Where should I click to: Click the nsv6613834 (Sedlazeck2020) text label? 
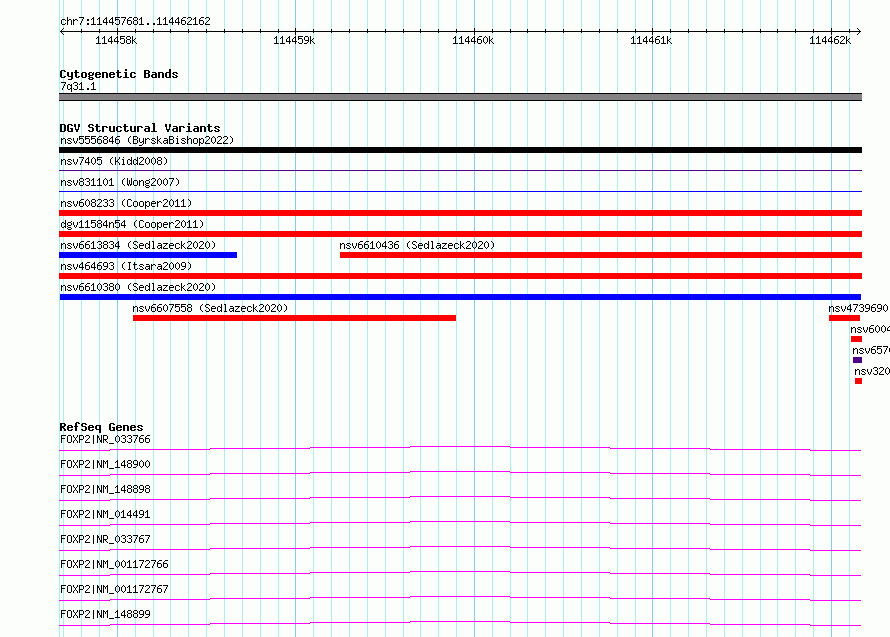tap(138, 245)
